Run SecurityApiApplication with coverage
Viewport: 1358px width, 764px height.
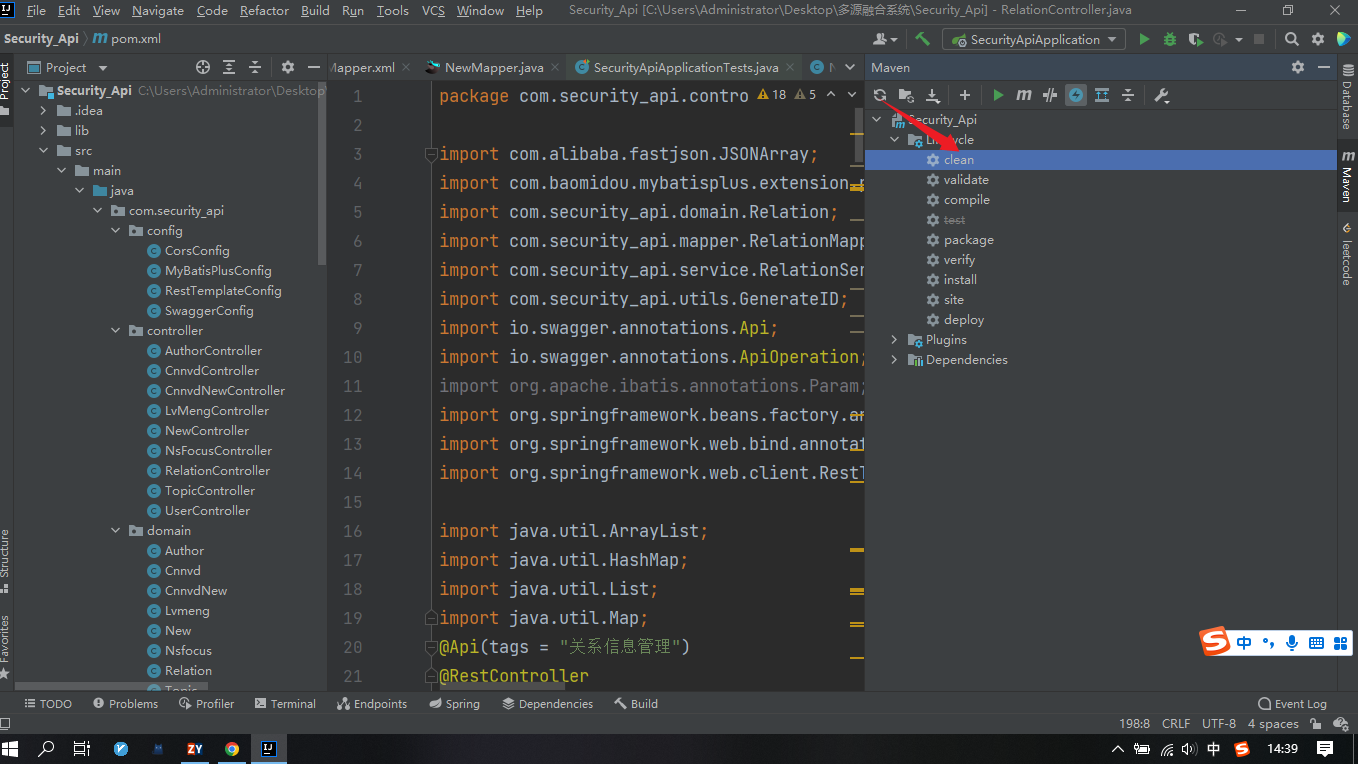click(x=1195, y=39)
